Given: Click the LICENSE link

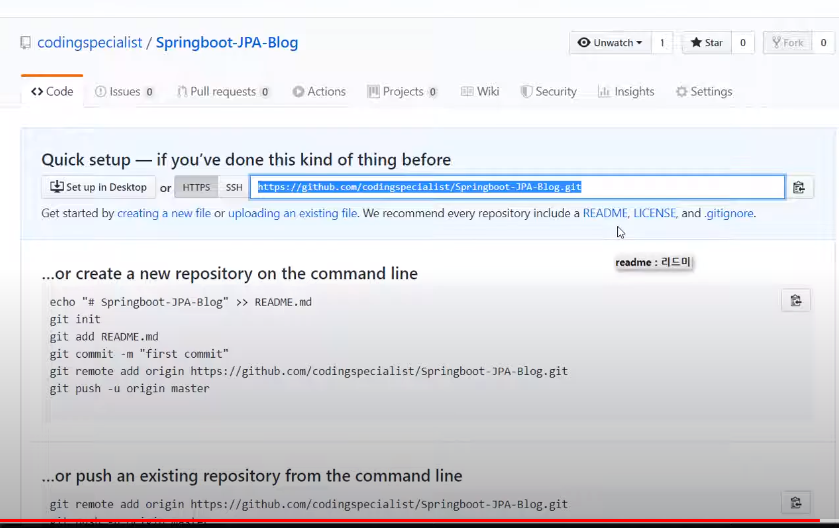Looking at the screenshot, I should pos(655,213).
